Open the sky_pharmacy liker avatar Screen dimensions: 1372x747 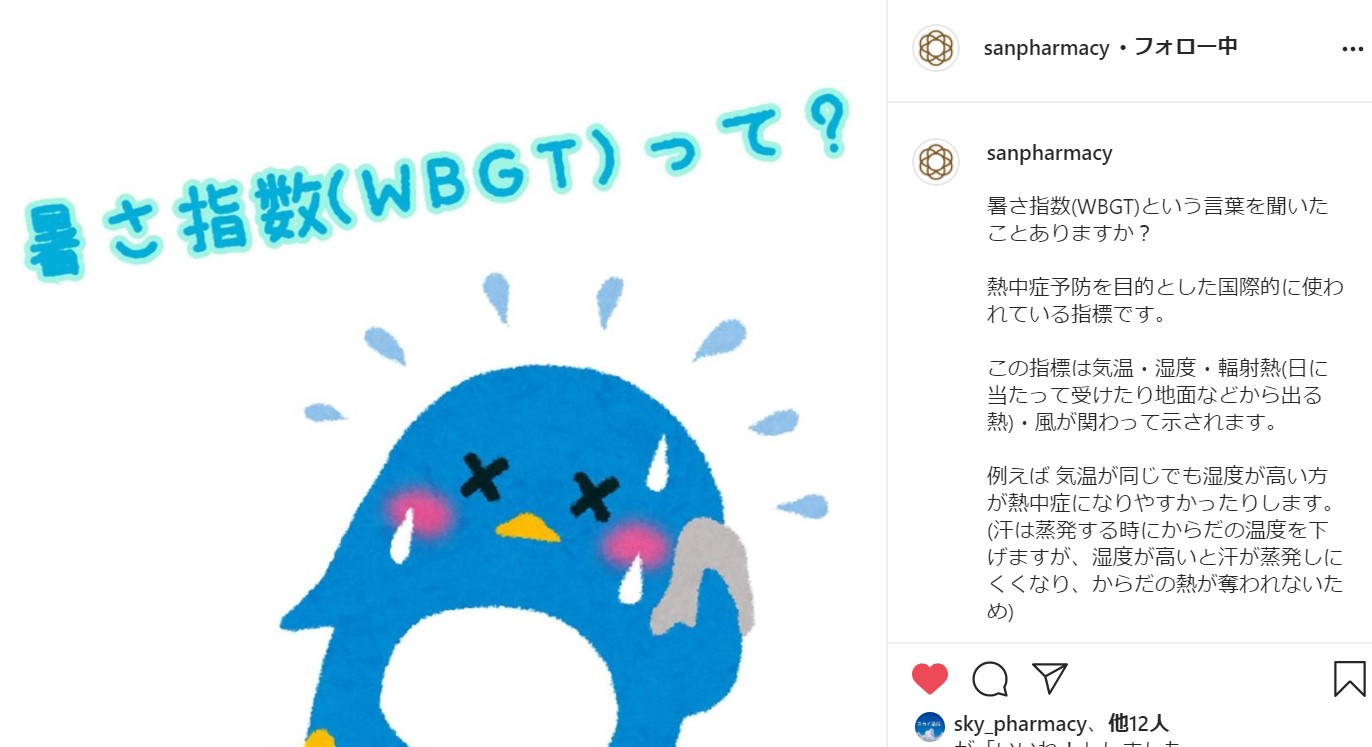(930, 726)
